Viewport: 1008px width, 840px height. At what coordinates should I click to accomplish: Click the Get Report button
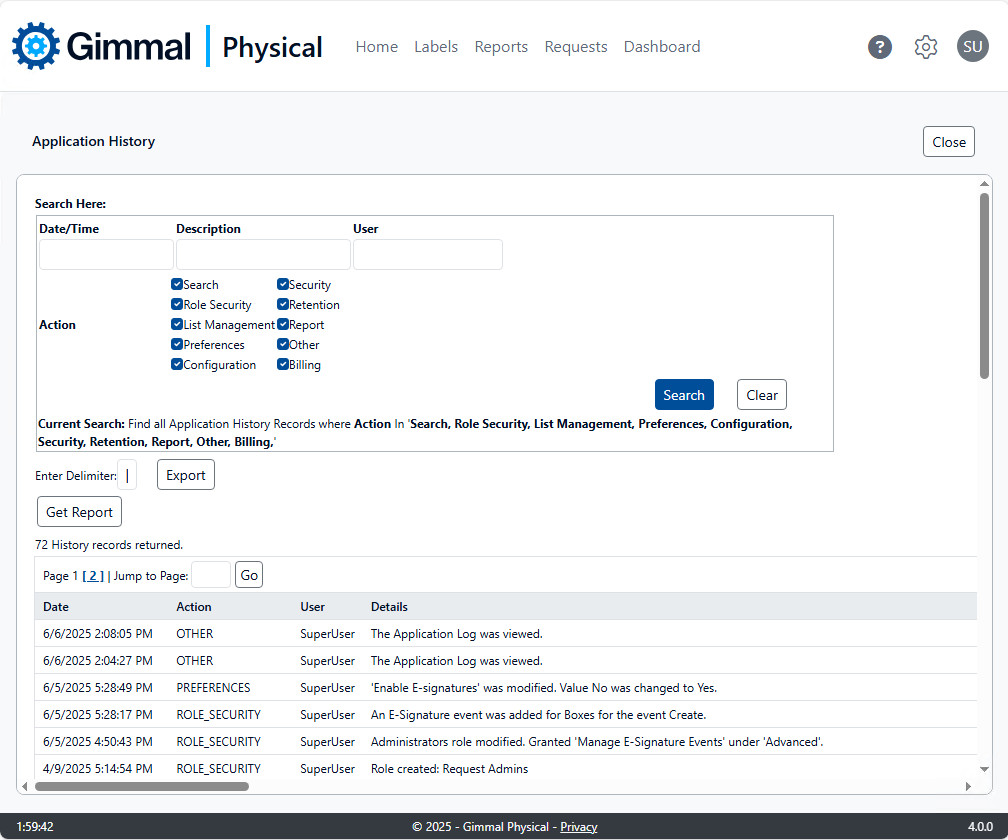[x=79, y=512]
